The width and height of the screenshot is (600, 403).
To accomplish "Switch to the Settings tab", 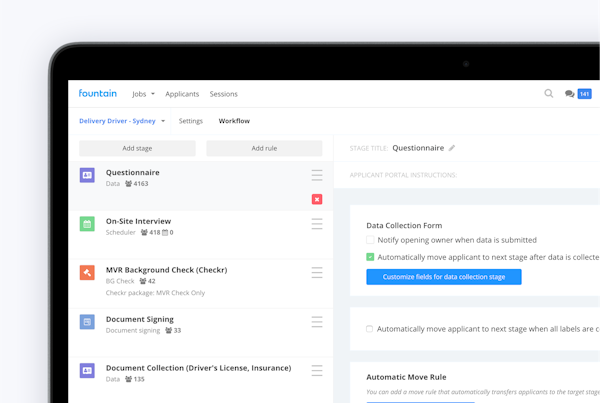I will (x=191, y=121).
